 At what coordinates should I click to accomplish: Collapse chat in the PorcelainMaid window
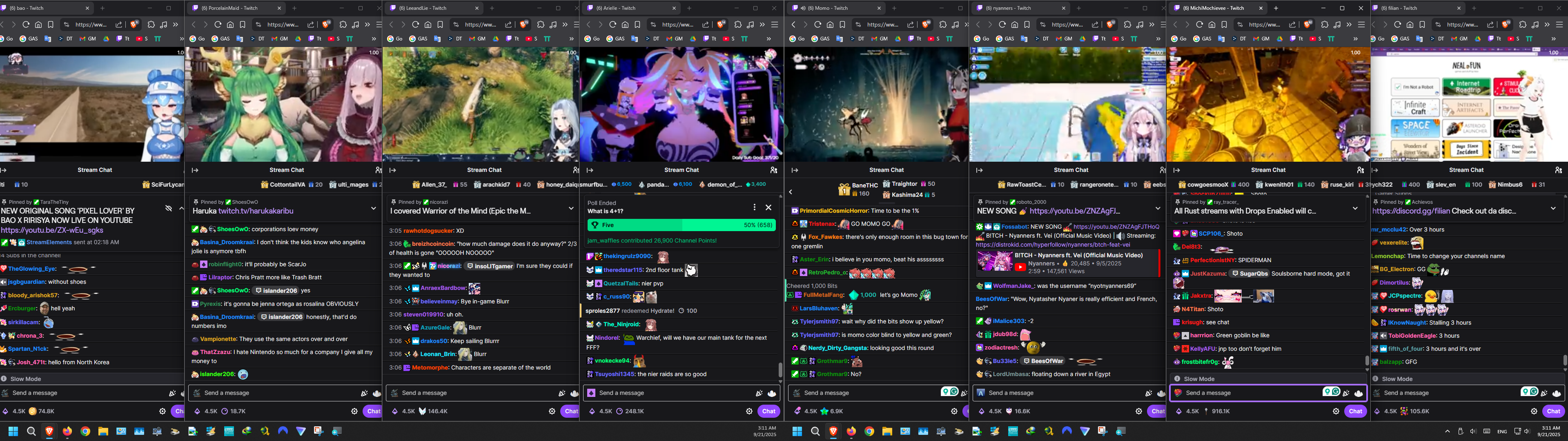[x=195, y=171]
